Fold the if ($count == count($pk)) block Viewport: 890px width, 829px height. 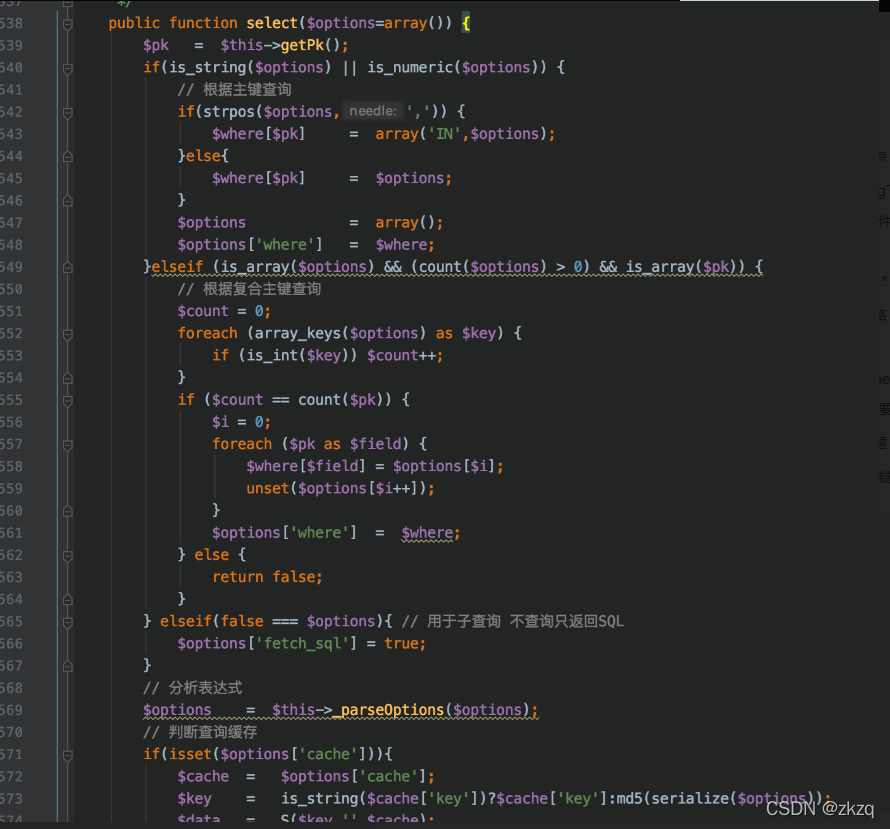coord(68,401)
